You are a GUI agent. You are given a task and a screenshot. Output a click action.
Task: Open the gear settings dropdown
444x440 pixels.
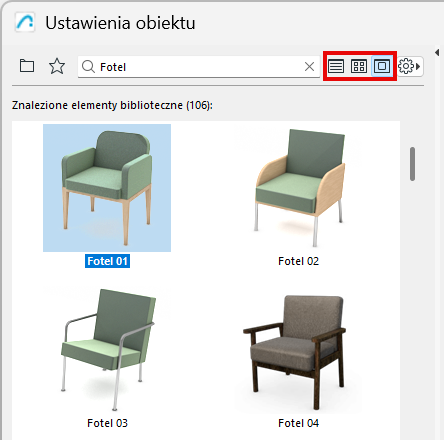(x=410, y=66)
